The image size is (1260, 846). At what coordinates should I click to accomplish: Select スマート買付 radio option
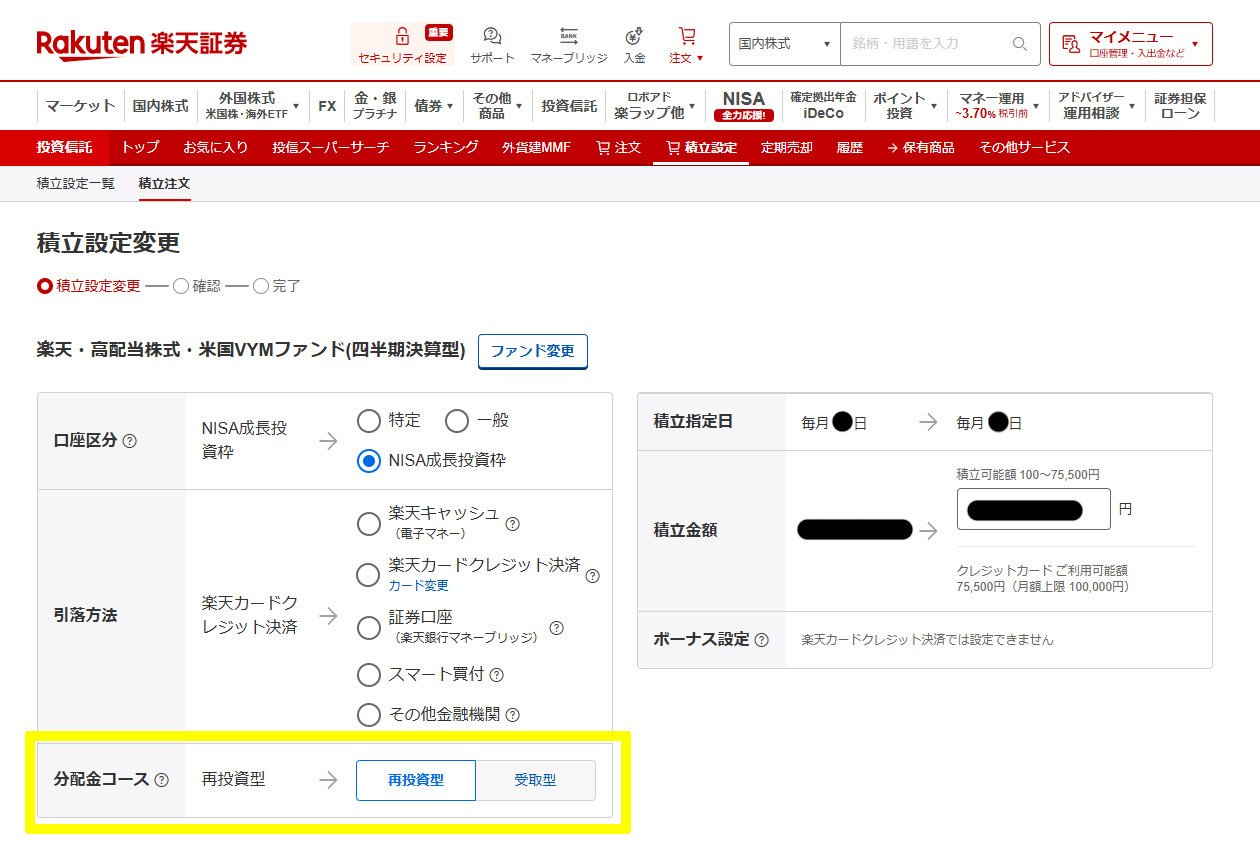coord(369,675)
